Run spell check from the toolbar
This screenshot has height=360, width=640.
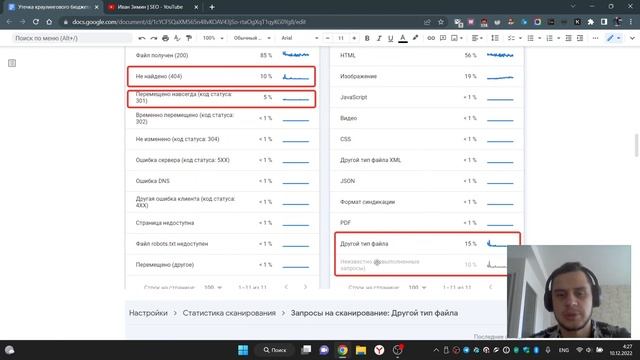click(x=177, y=38)
